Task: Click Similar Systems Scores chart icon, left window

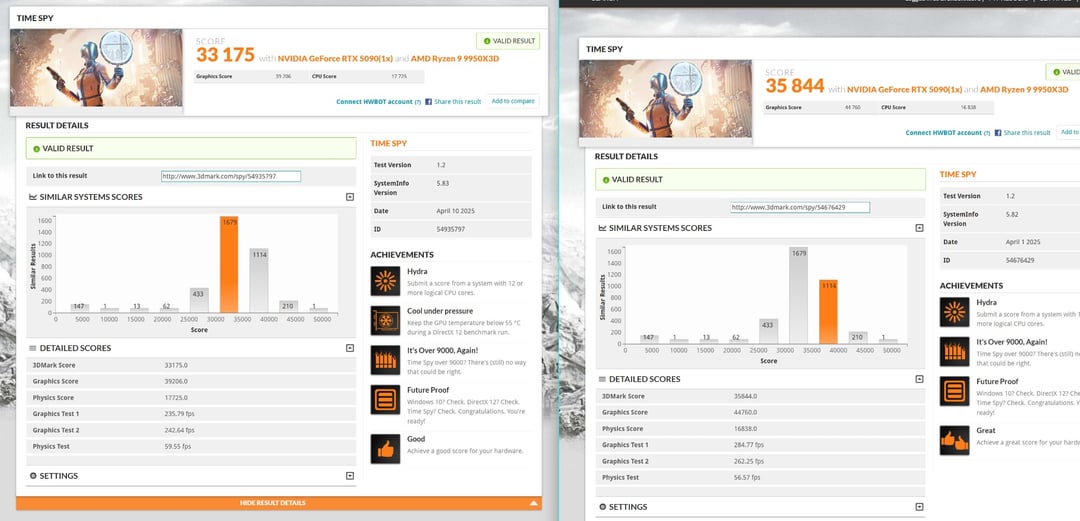Action: (32, 197)
